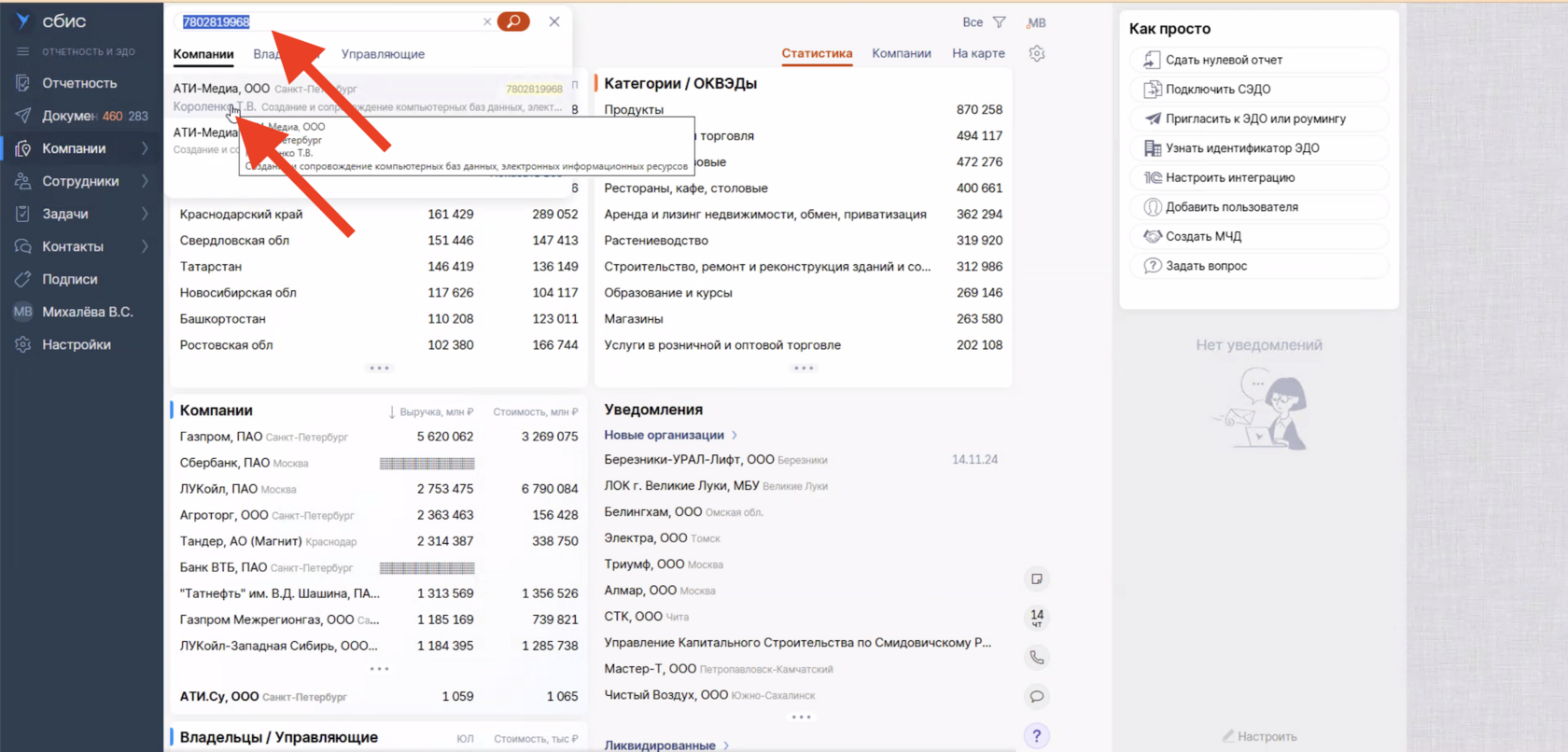This screenshot has width=1568, height=752.
Task: Sort companies by Выручка column arrow
Action: (391, 412)
